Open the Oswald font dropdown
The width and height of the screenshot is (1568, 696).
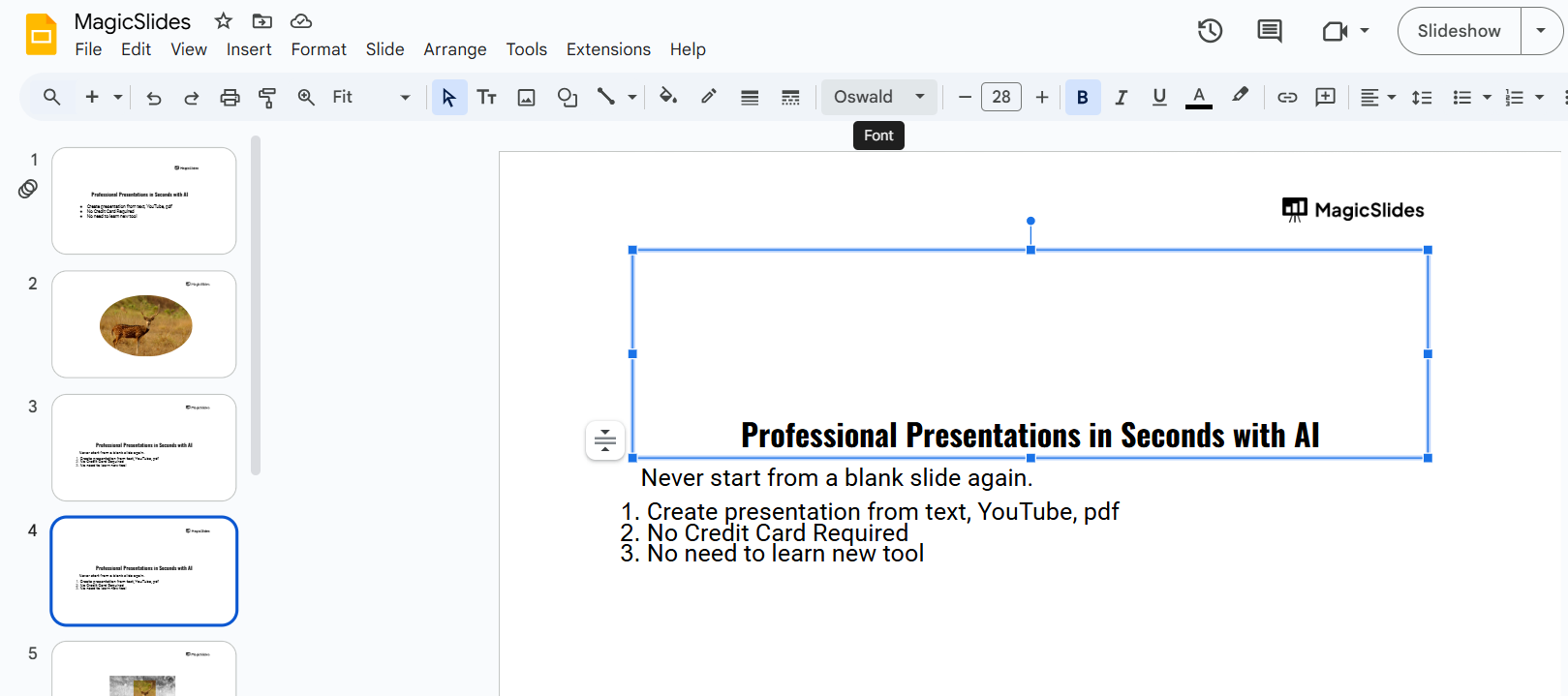point(878,97)
